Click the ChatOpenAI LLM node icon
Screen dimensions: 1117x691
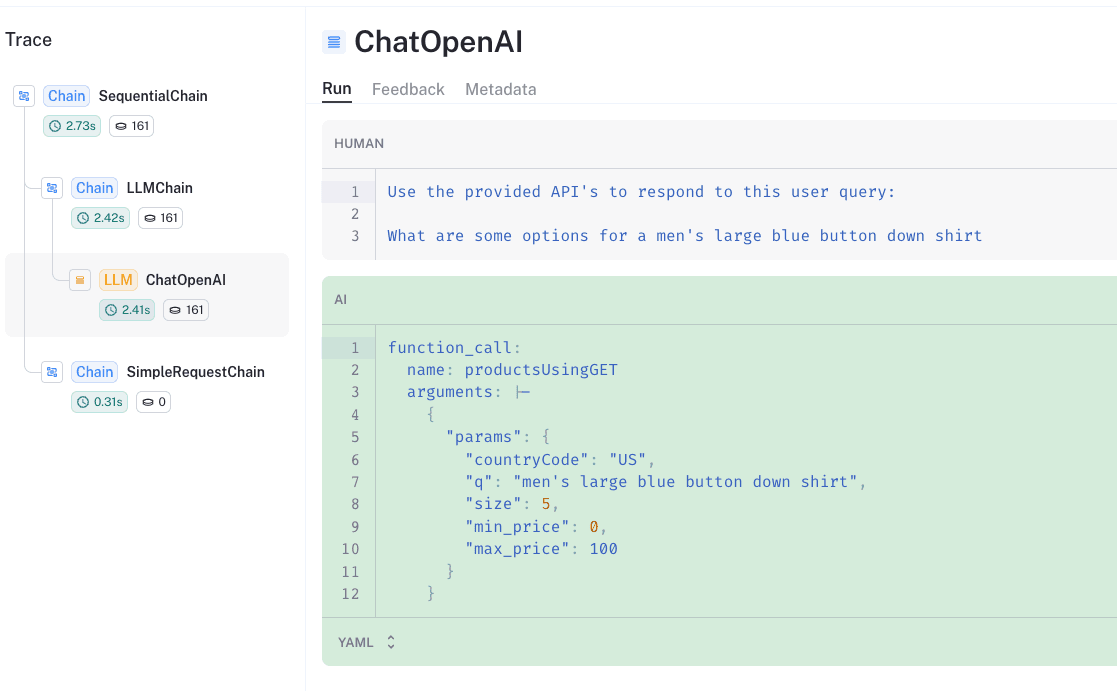[80, 280]
